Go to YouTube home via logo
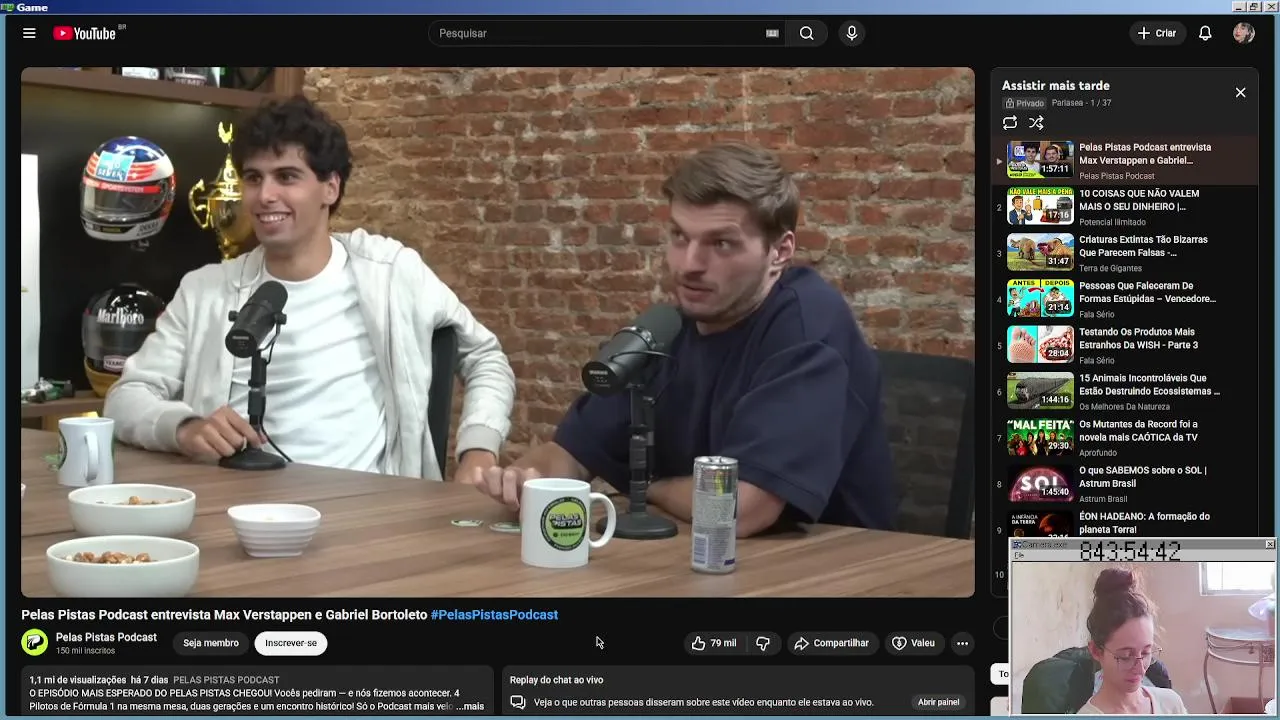This screenshot has height=720, width=1280. point(85,33)
